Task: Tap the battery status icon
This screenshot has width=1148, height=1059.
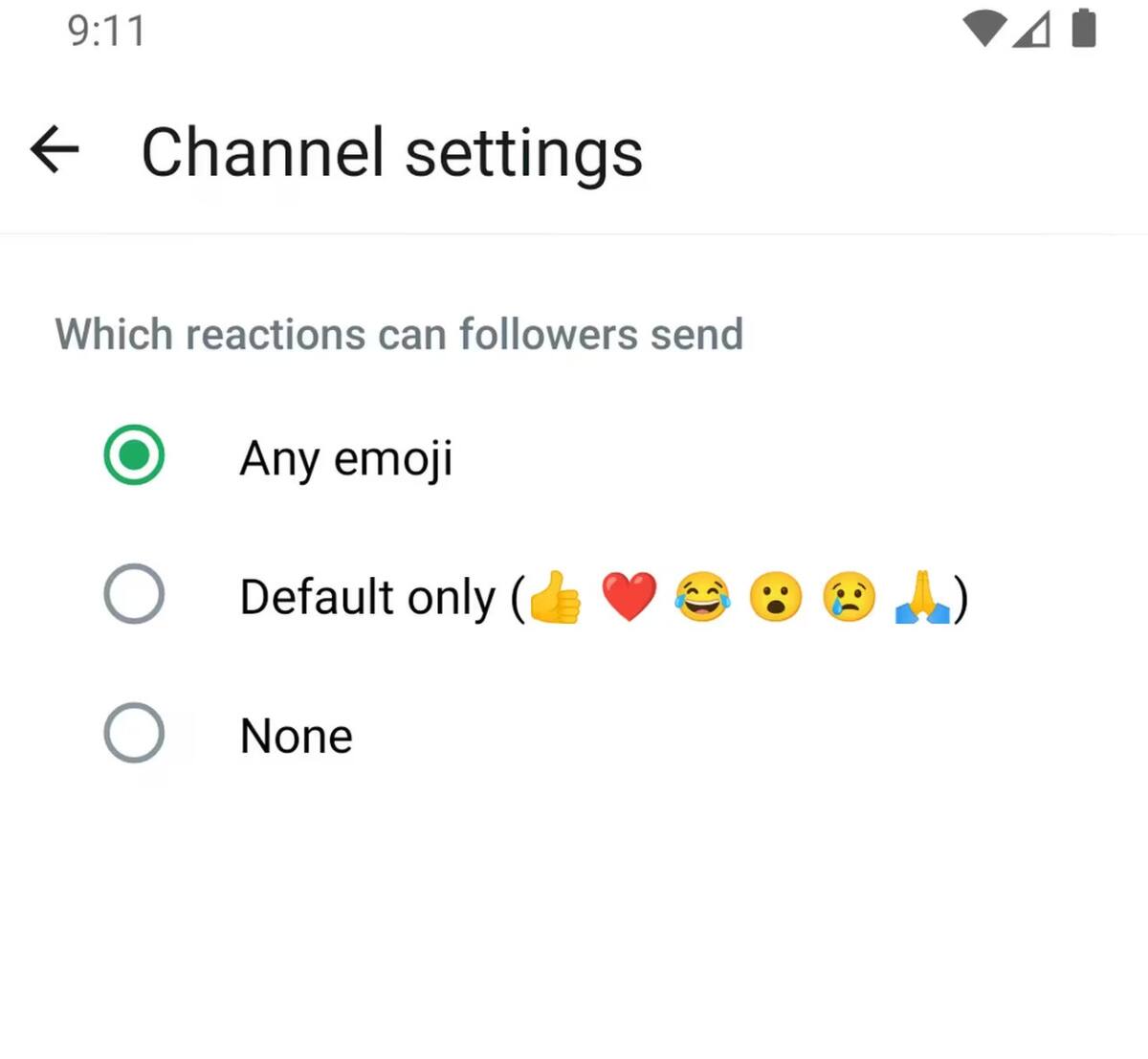Action: click(1083, 28)
